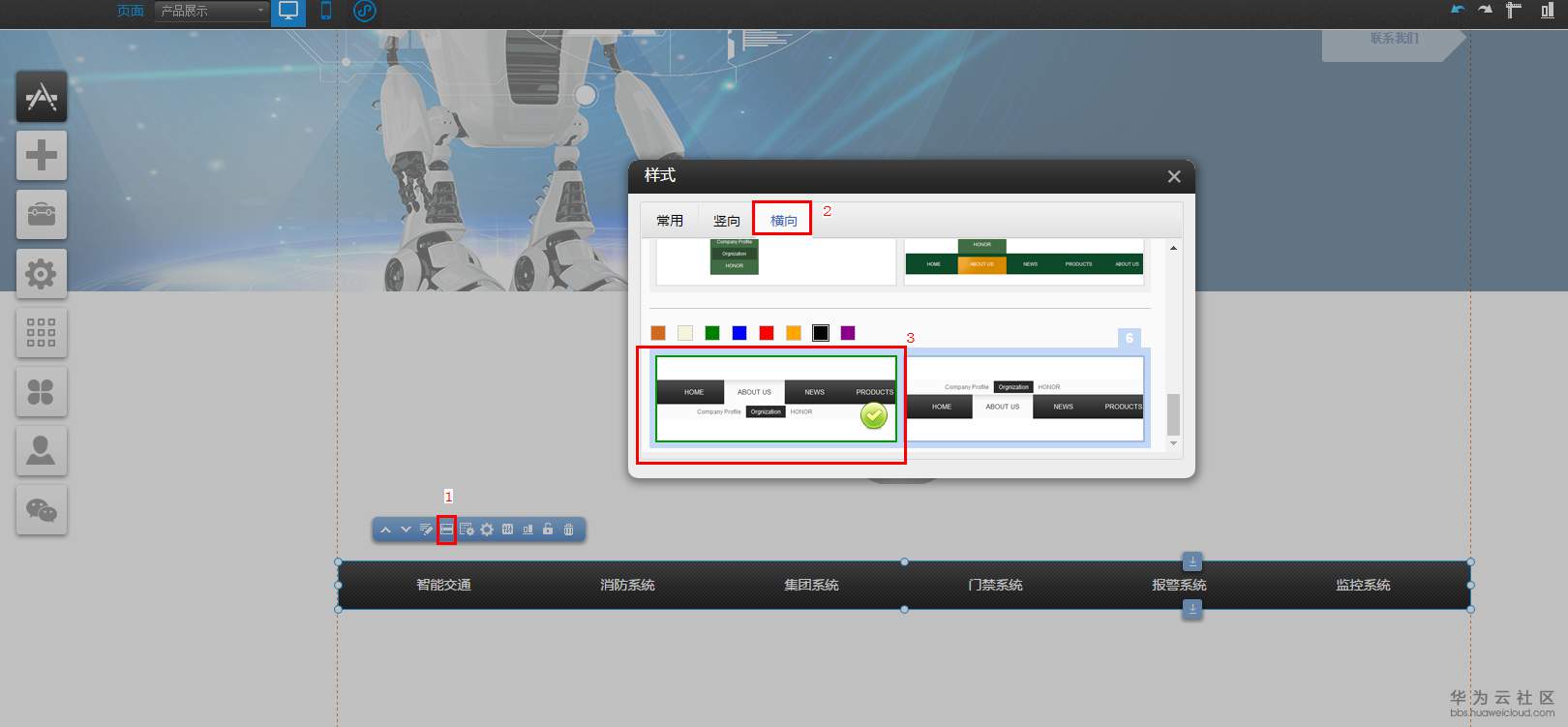Screen dimensions: 1568x727
Task: Open the WeChat sidebar icon
Action: [42, 510]
